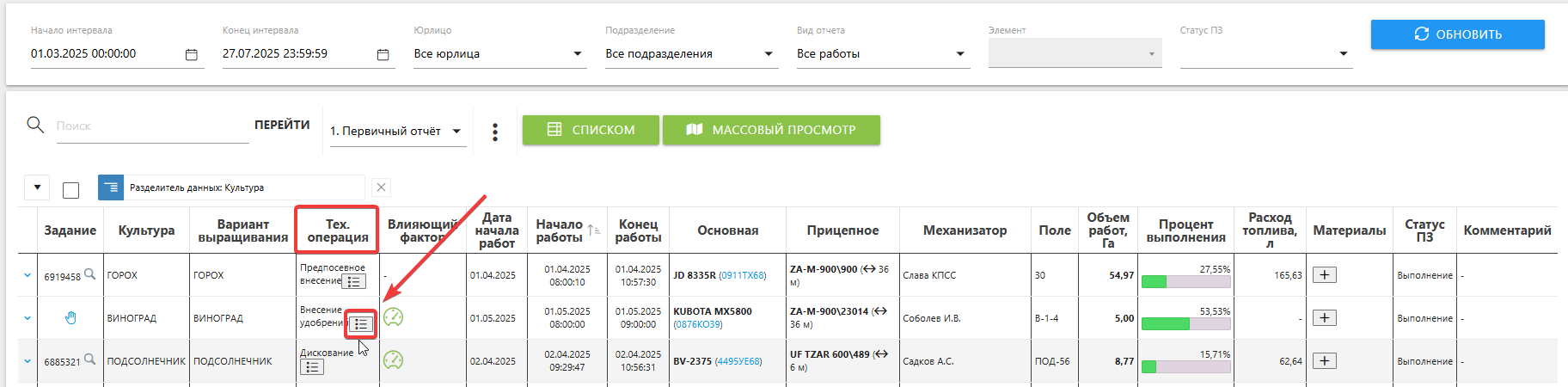Click into the Поиск search field
Screen dimensions: 1568x387
(151, 126)
